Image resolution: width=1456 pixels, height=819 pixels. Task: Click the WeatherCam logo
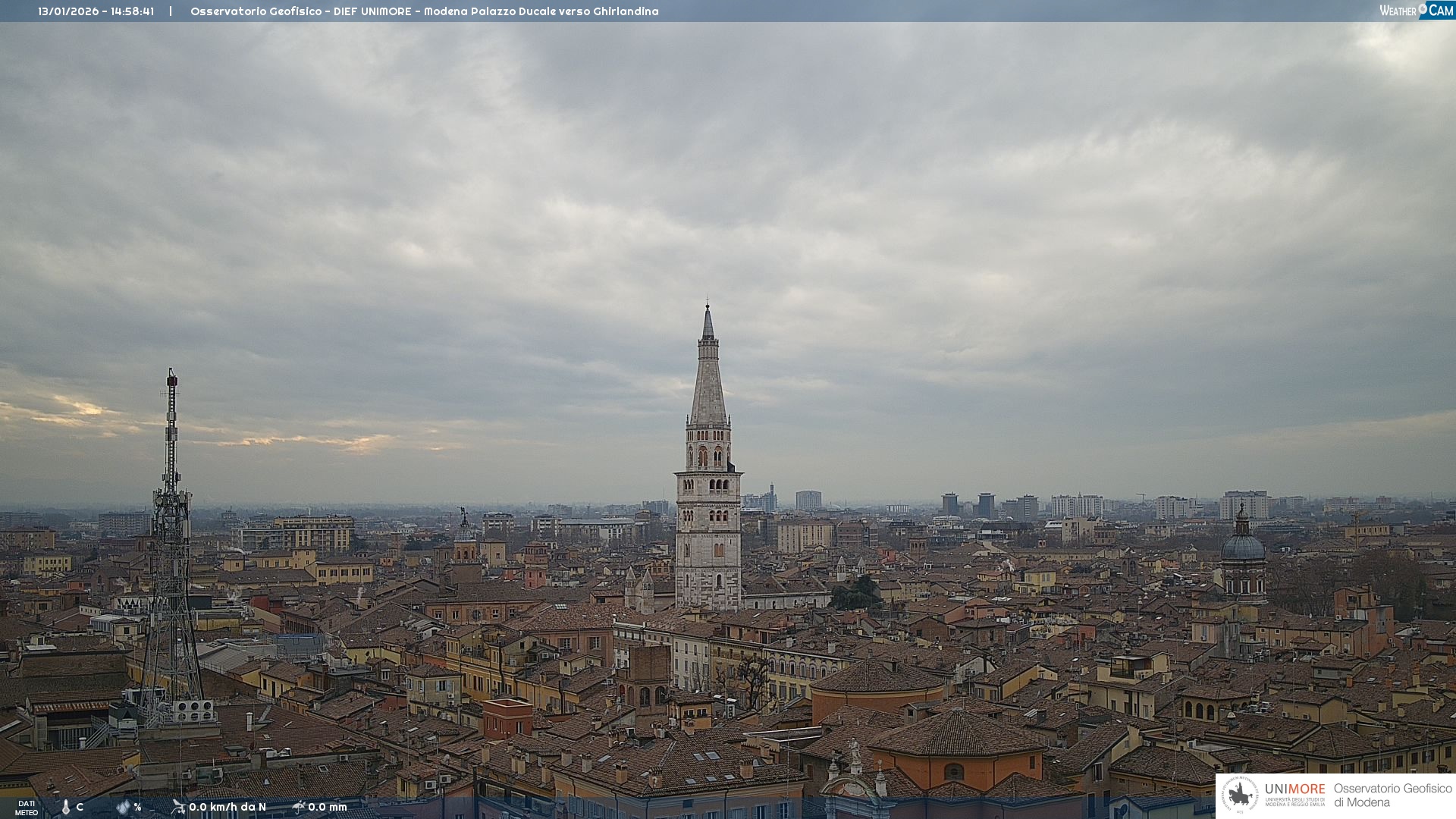tap(1416, 11)
